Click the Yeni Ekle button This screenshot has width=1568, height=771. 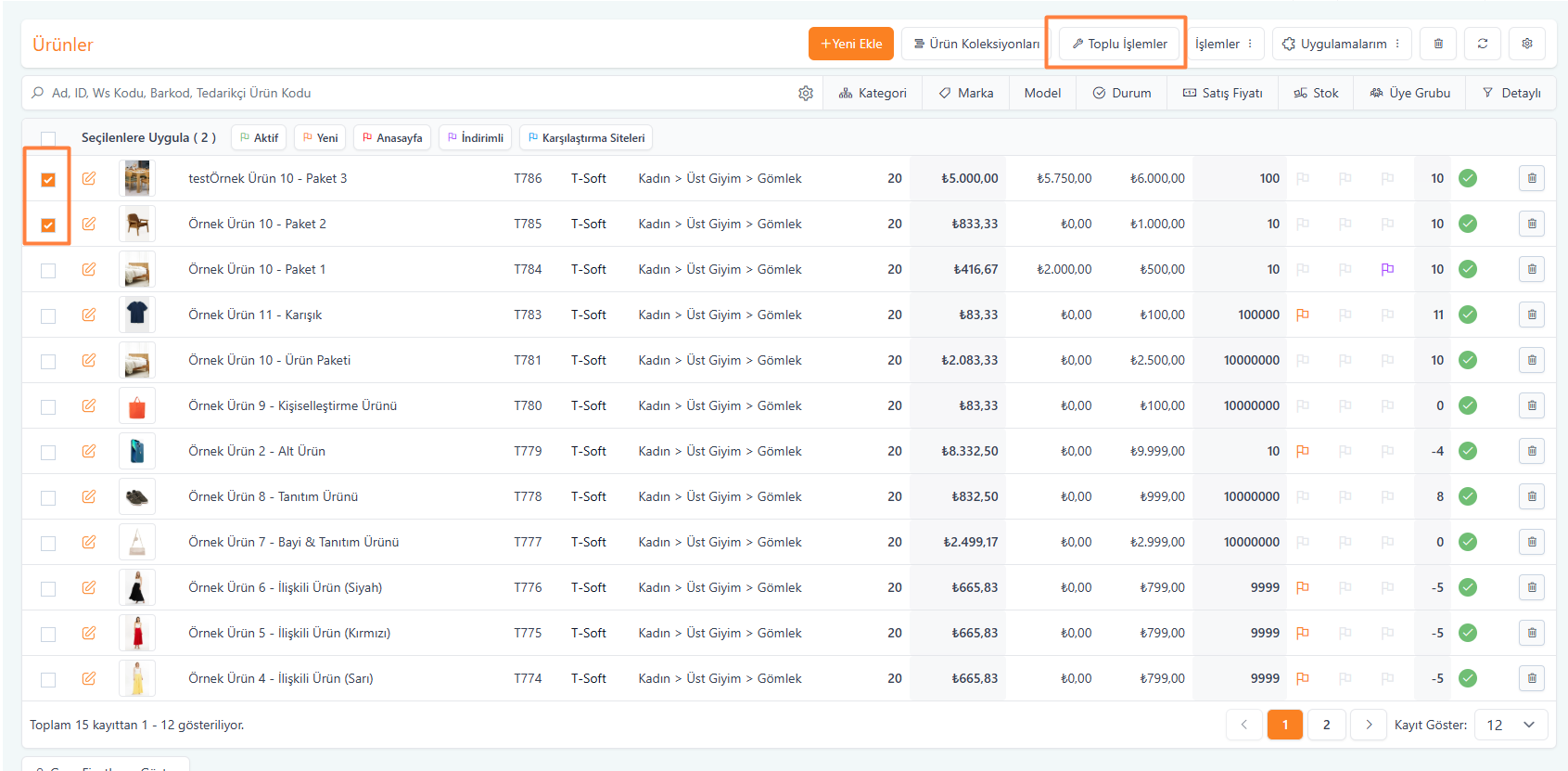coord(851,44)
